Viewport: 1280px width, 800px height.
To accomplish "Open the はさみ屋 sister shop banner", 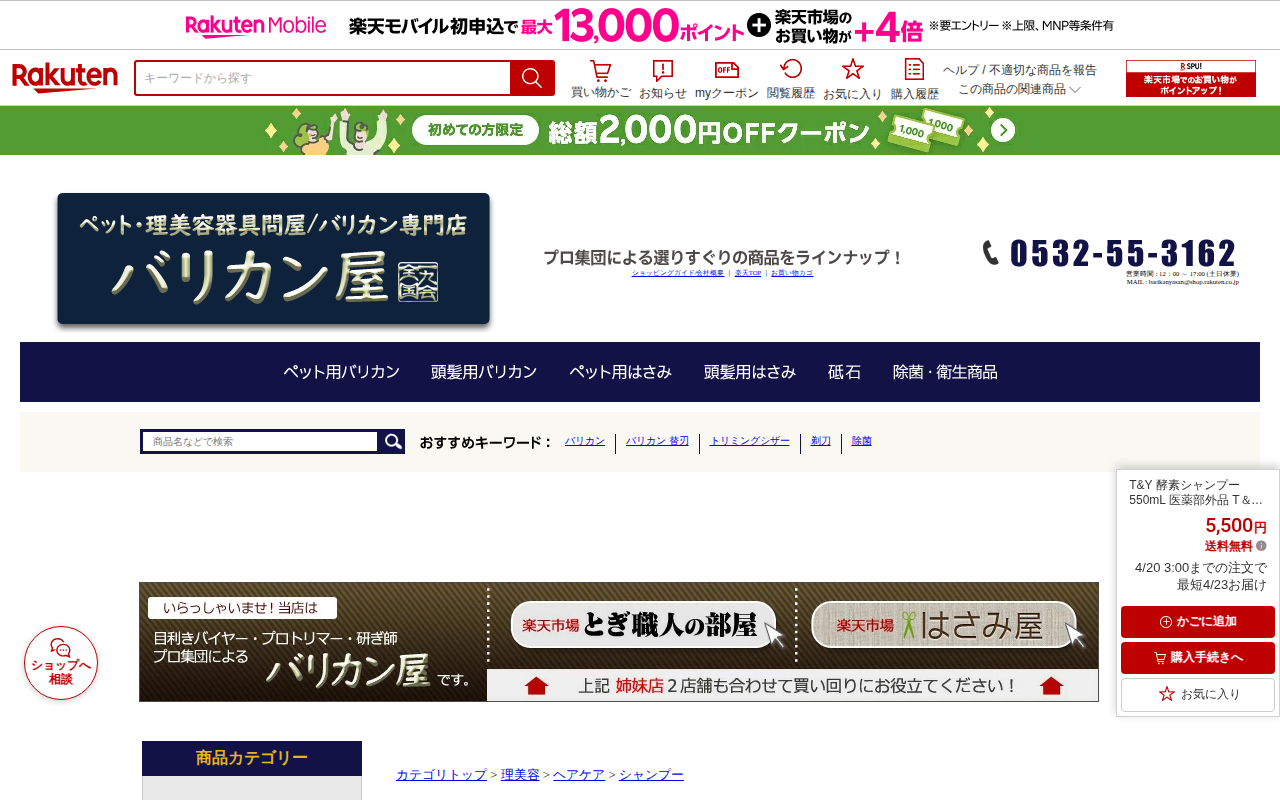I will pos(945,626).
